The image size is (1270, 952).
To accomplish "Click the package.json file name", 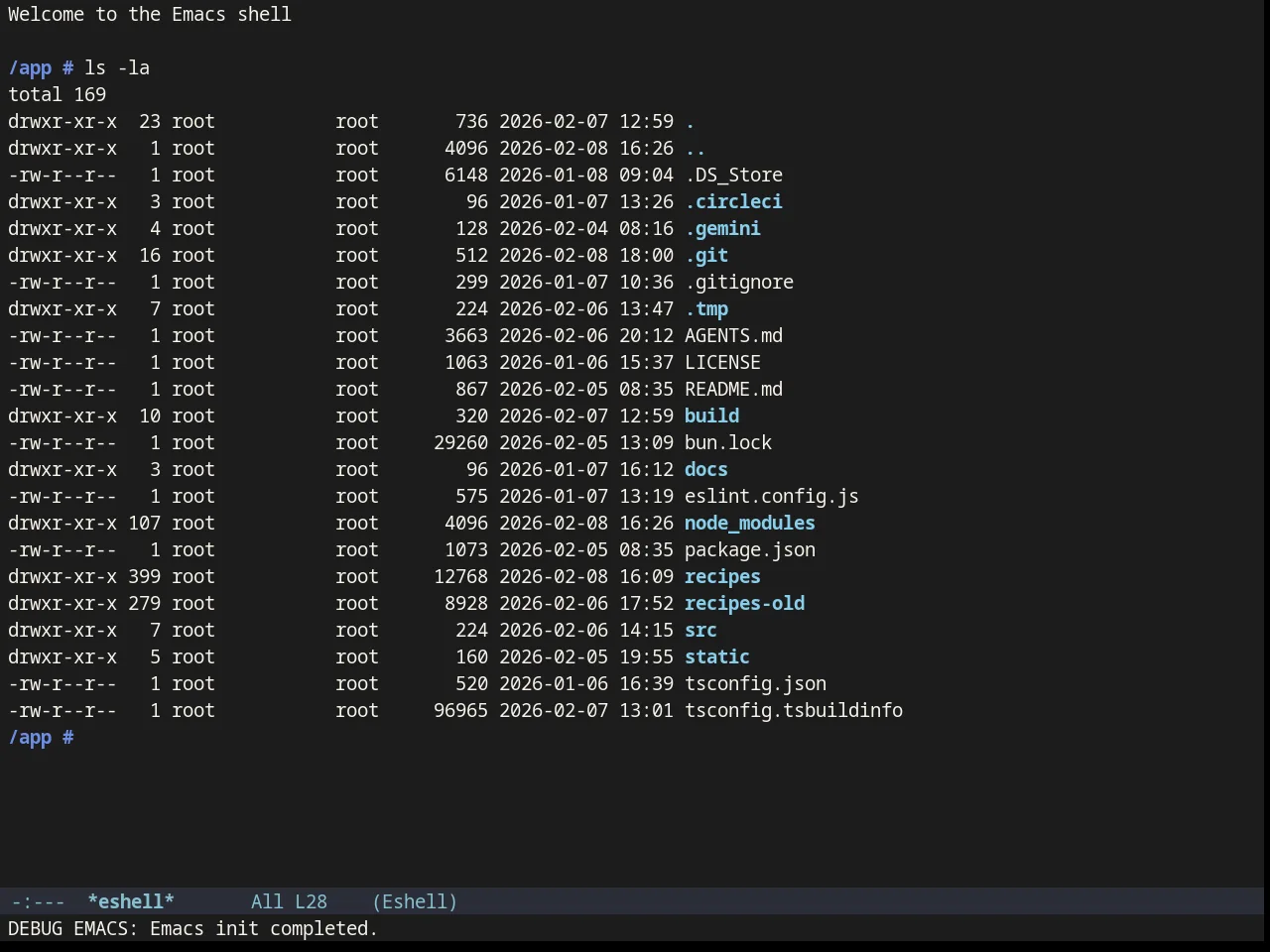I will pyautogui.click(x=750, y=549).
